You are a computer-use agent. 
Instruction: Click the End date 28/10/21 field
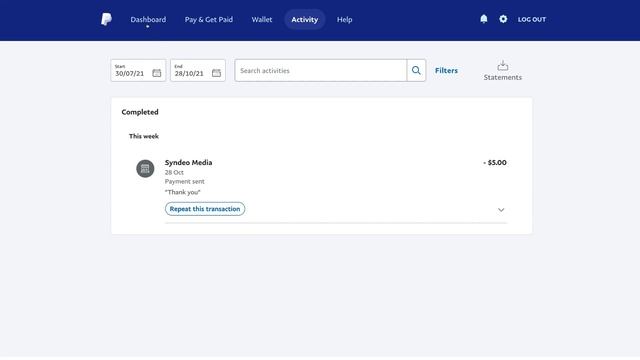(198, 71)
